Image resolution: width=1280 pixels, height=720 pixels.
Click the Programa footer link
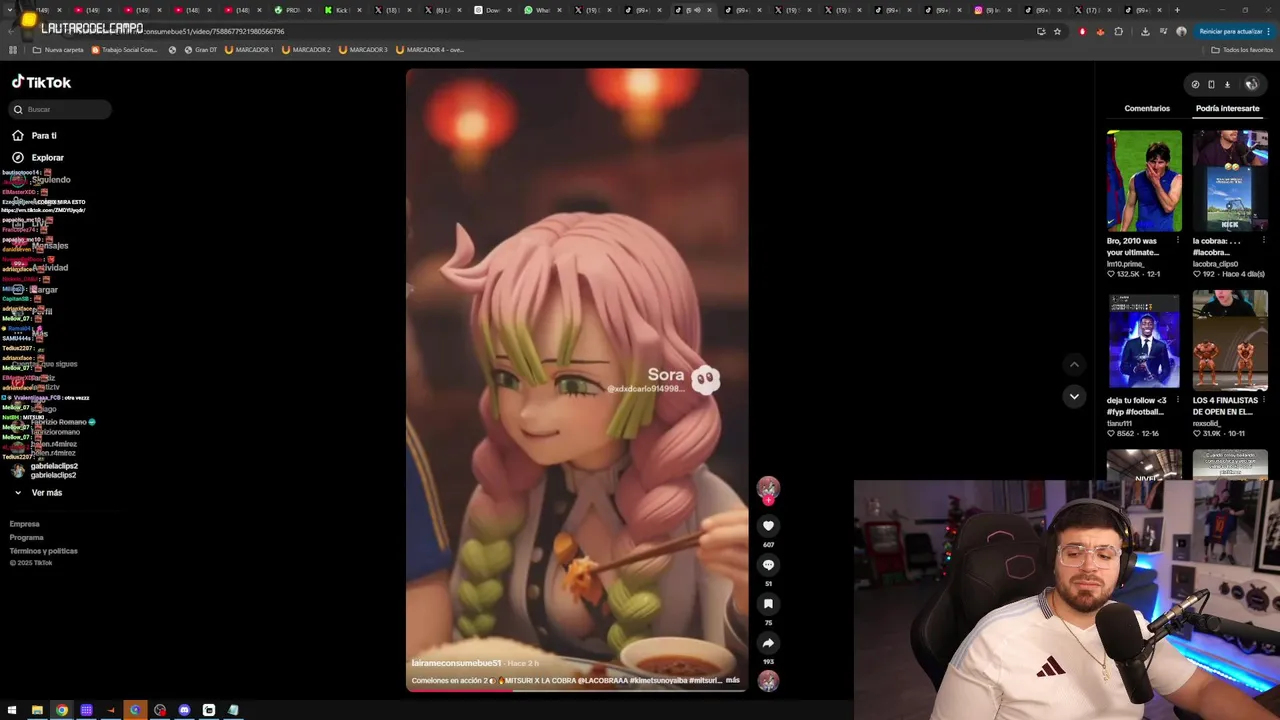point(27,537)
